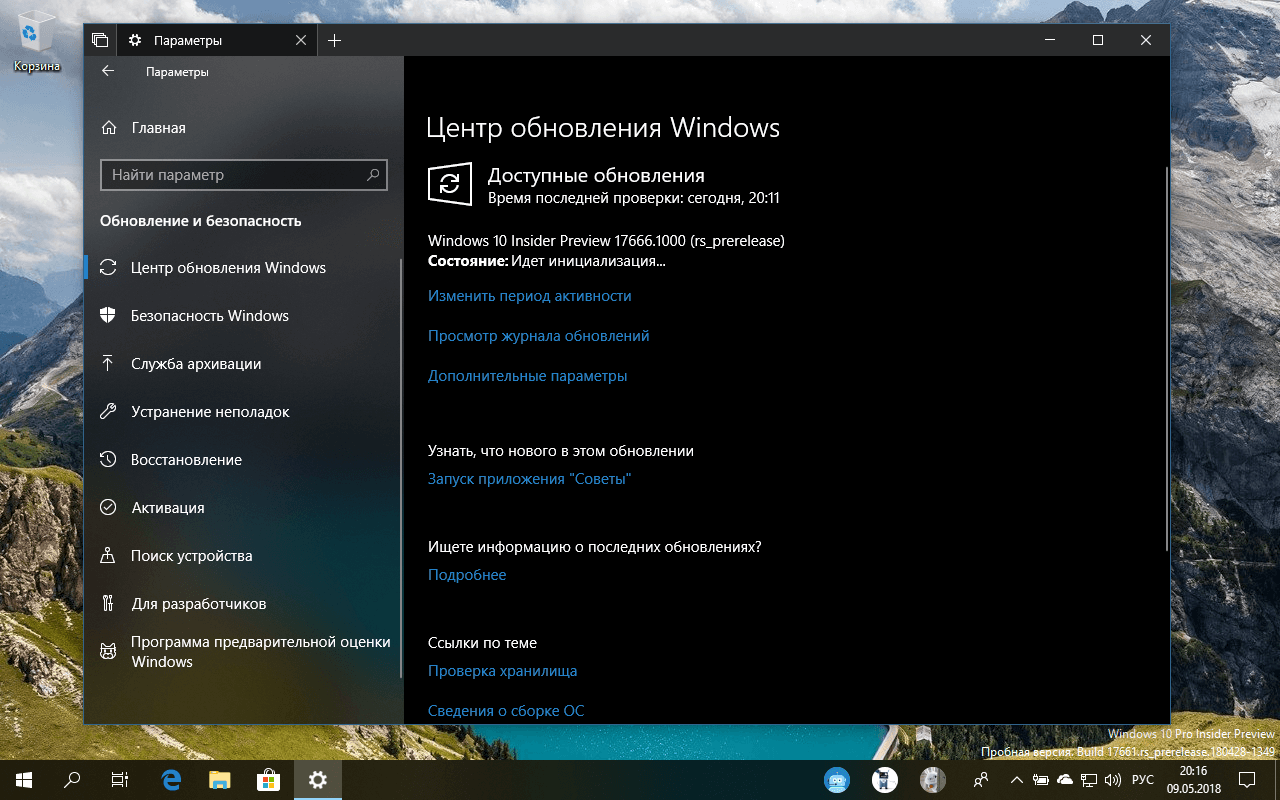Screen dimensions: 1280x800
Task: Click the Settings gear on taskbar
Action: pyautogui.click(x=318, y=780)
